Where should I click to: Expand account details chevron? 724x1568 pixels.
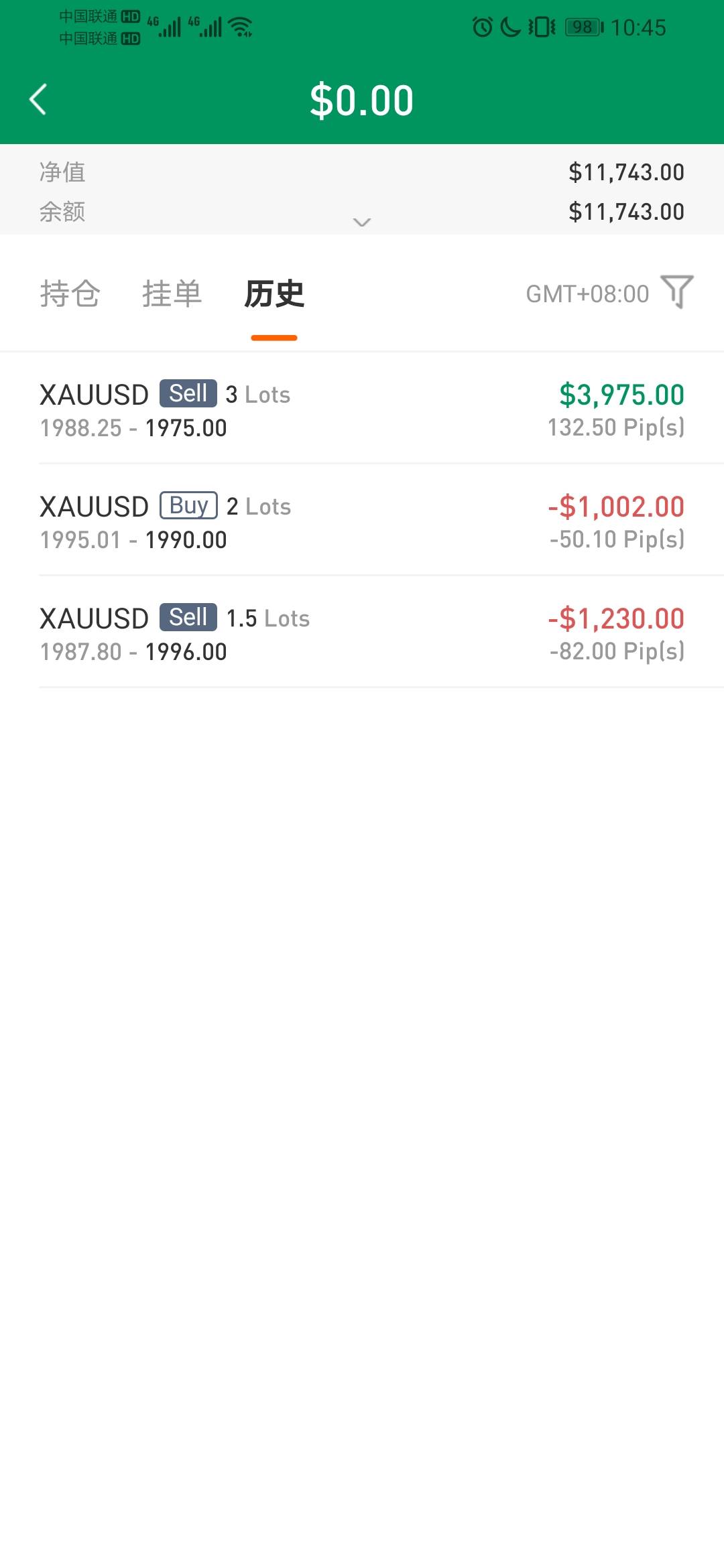[362, 222]
